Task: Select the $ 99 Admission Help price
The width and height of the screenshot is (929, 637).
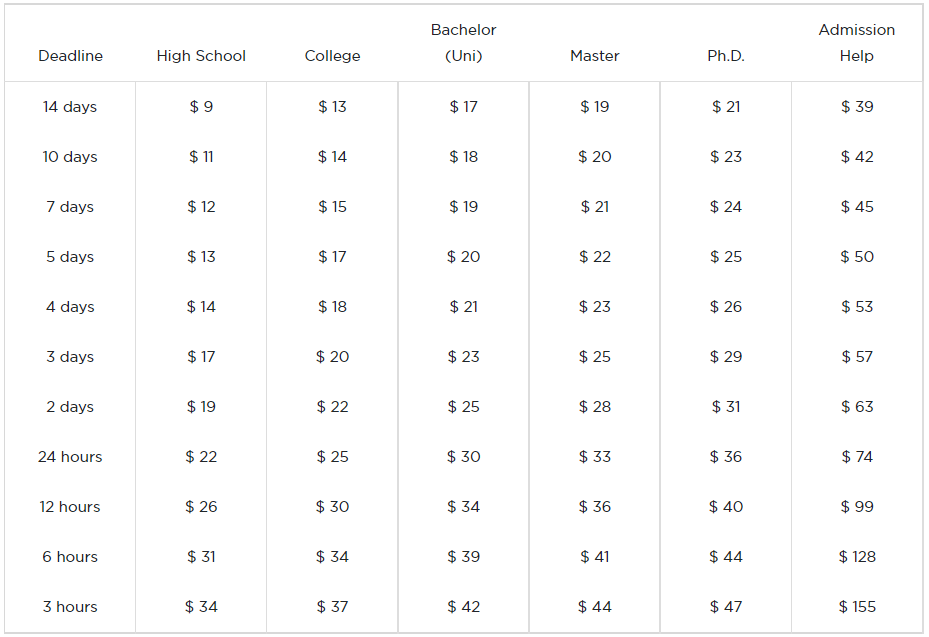Action: click(857, 507)
